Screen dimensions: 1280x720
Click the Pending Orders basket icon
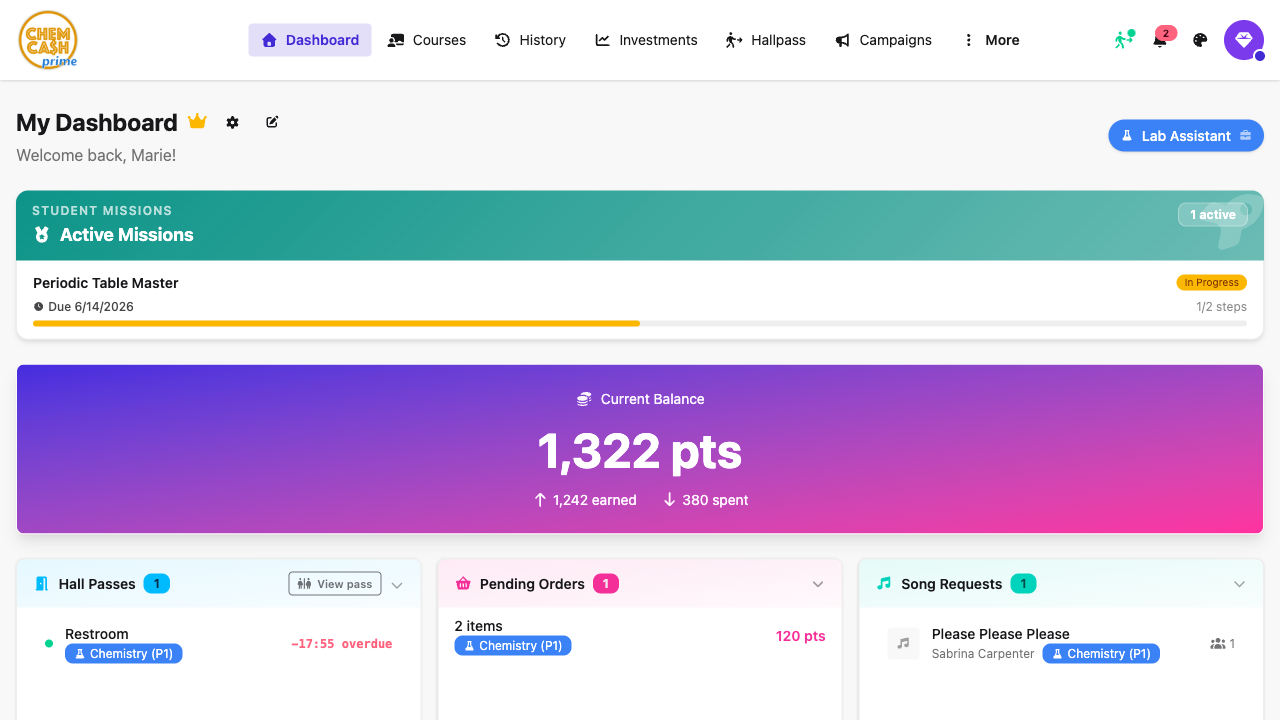coord(463,584)
